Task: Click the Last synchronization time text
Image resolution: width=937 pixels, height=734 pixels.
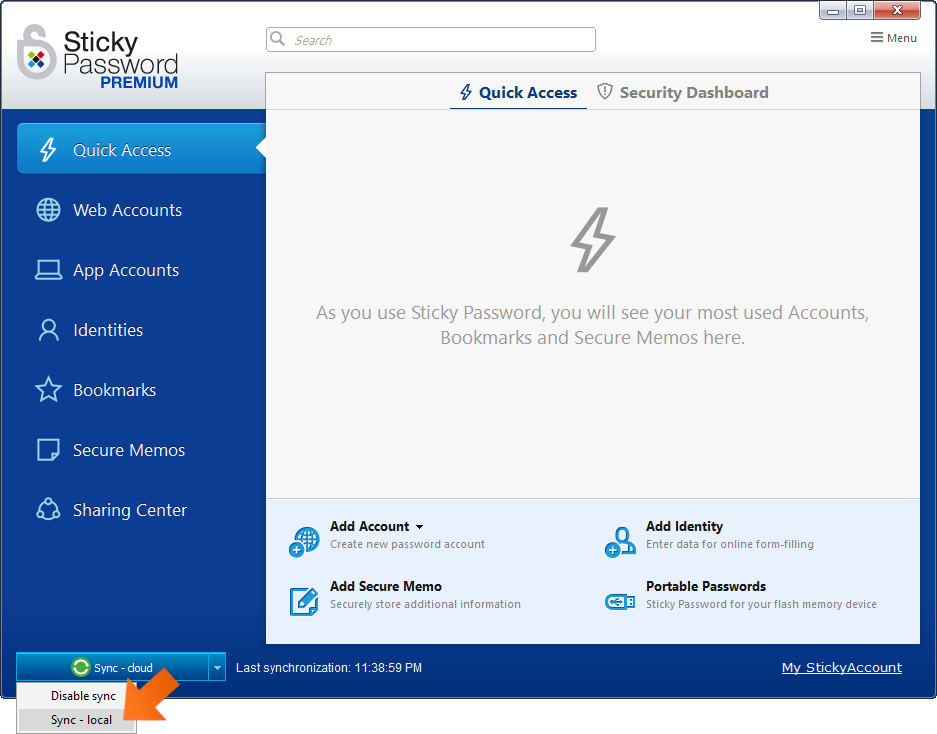Action: pos(329,668)
